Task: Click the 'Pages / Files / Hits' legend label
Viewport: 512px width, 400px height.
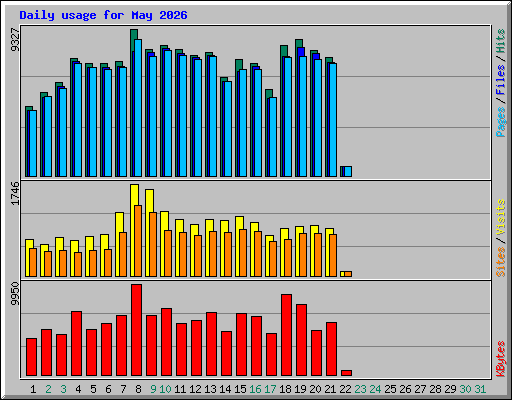Action: [500, 83]
